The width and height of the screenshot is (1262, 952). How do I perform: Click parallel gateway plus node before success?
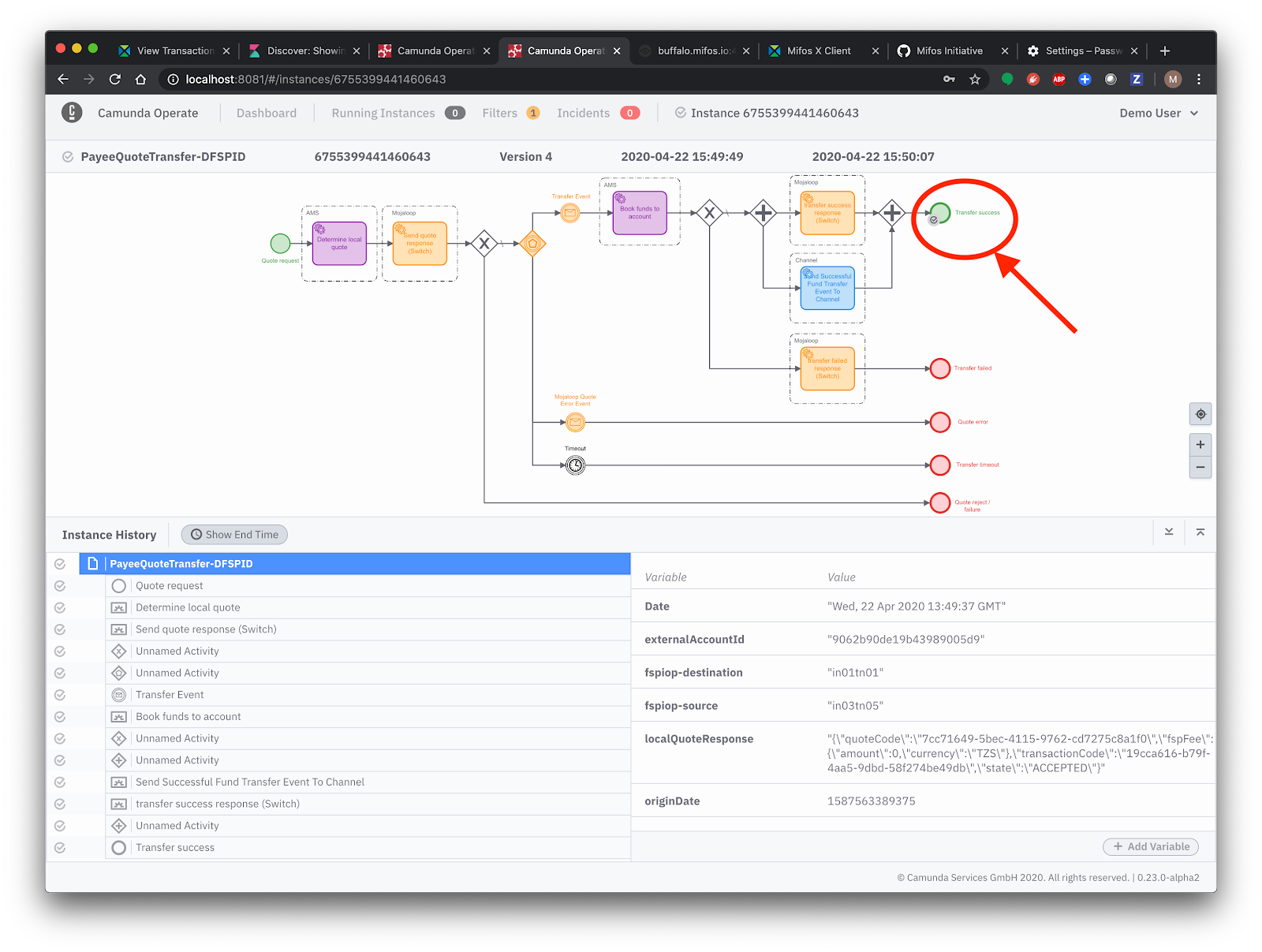click(x=892, y=213)
